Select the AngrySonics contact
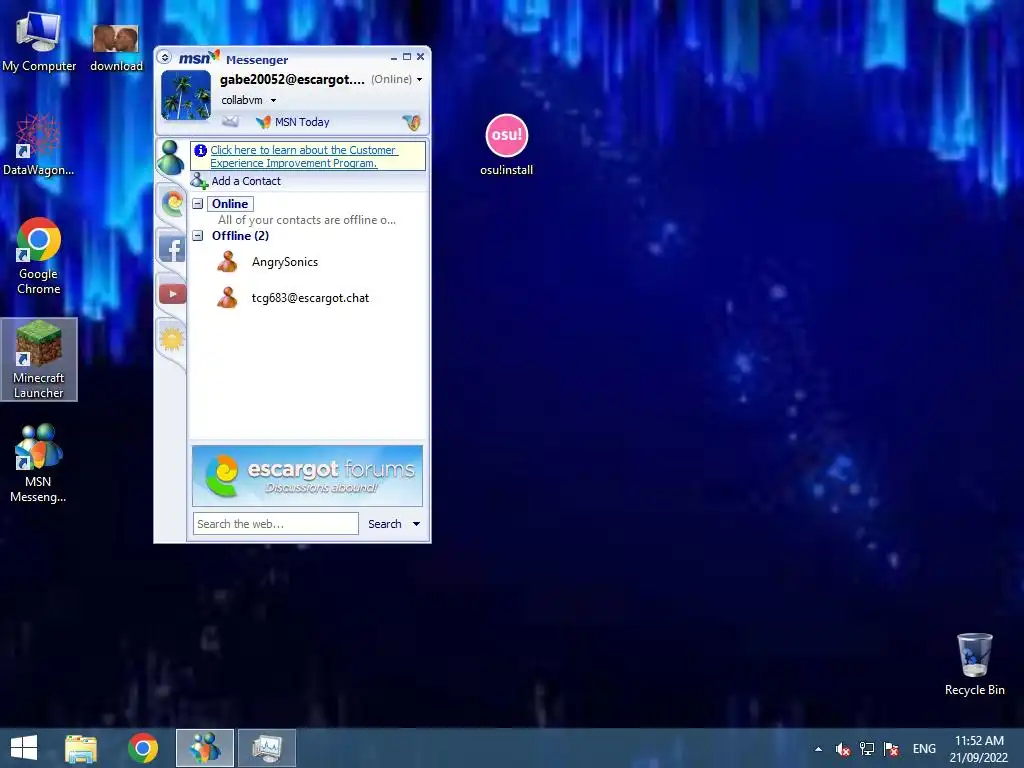1024x768 pixels. click(285, 262)
